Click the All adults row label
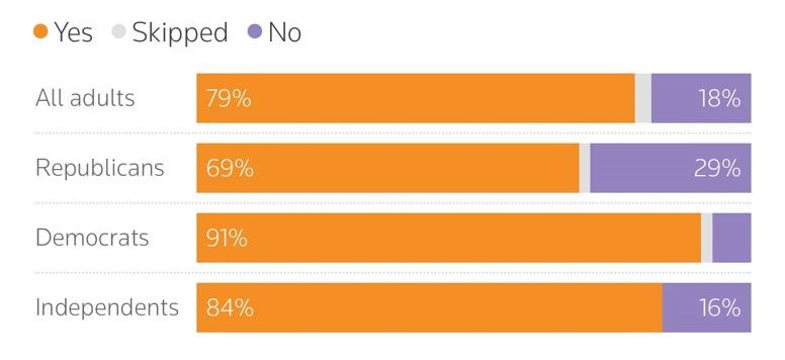Viewport: 785px width, 360px height. 85,98
